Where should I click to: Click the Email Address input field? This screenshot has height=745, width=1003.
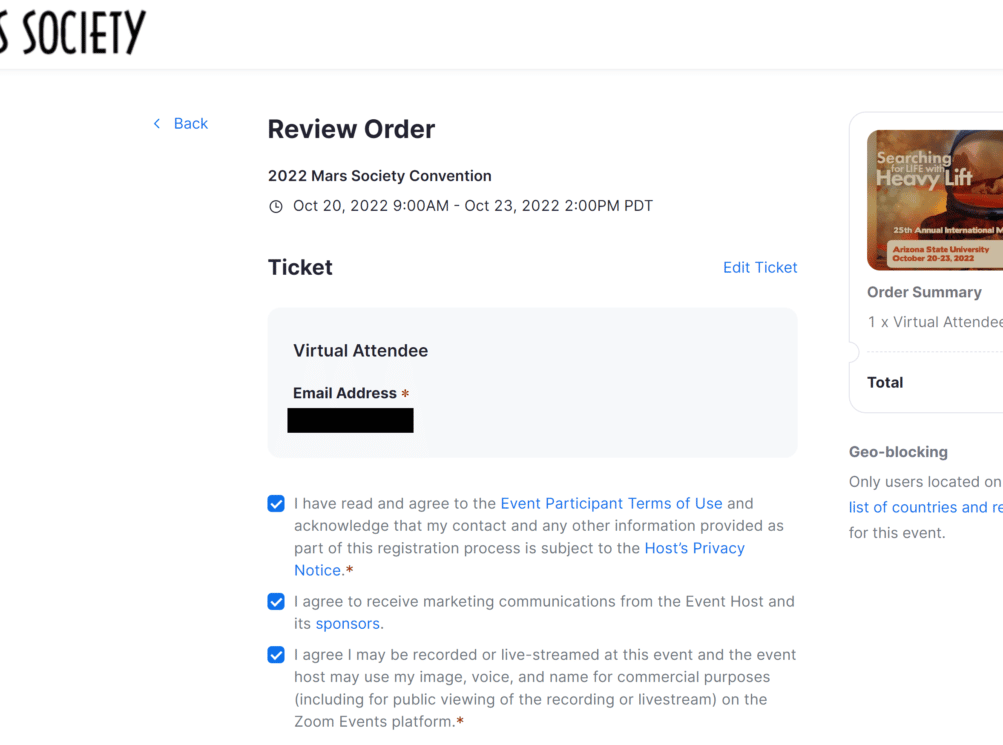pos(350,421)
